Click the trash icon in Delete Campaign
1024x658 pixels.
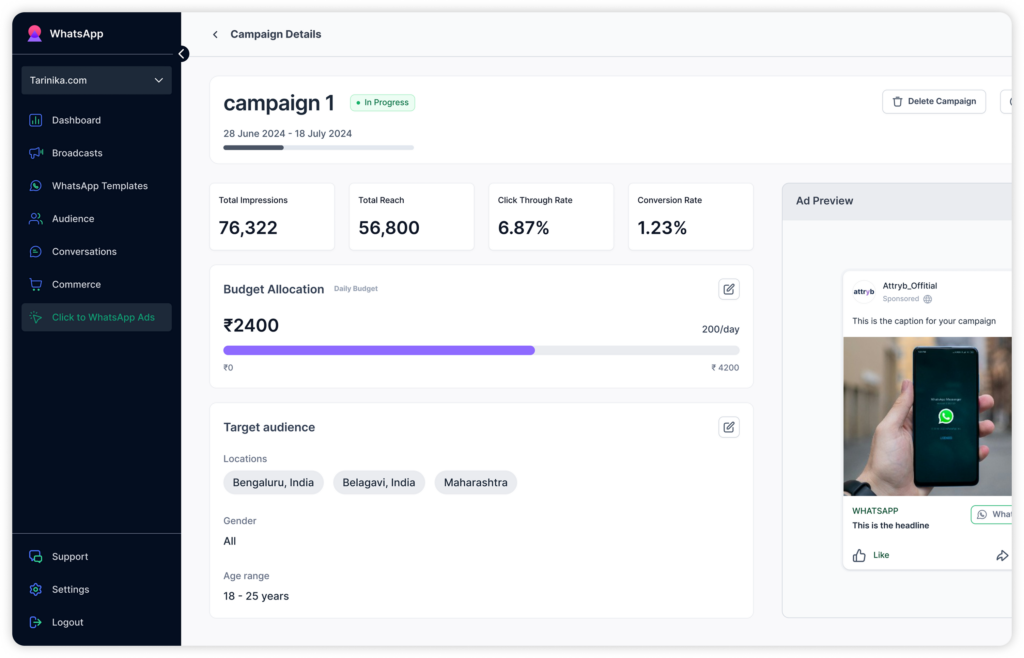pos(897,102)
